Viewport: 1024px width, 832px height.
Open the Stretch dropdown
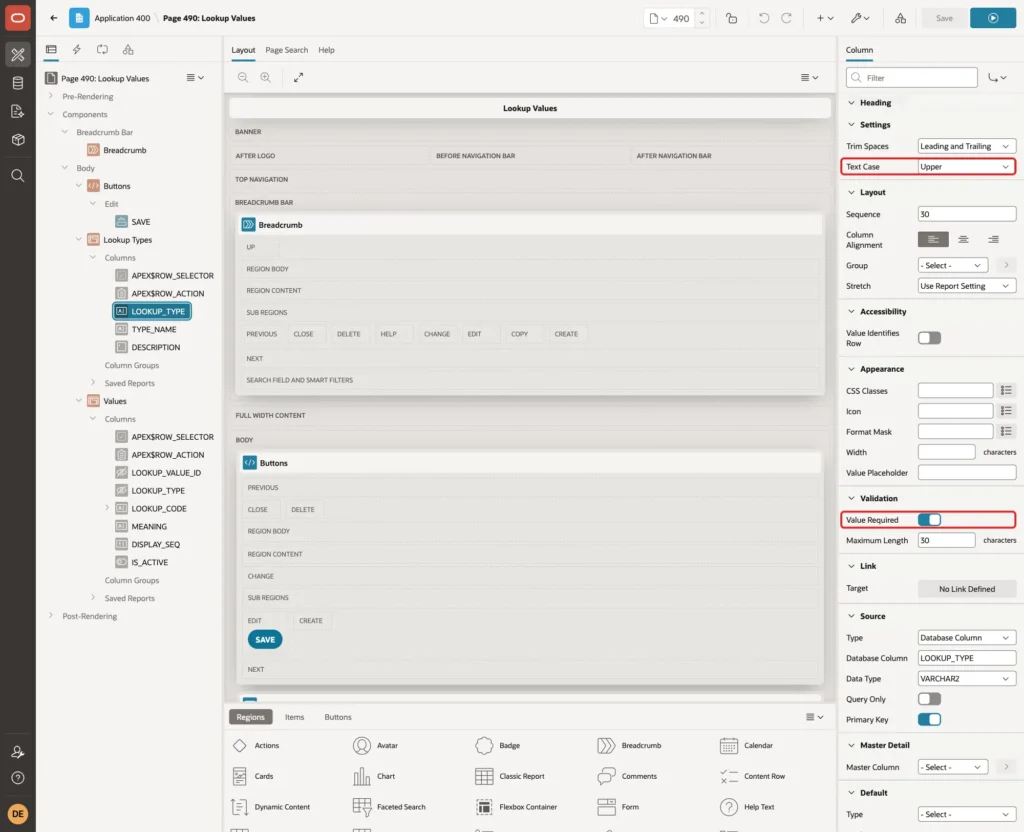point(967,286)
